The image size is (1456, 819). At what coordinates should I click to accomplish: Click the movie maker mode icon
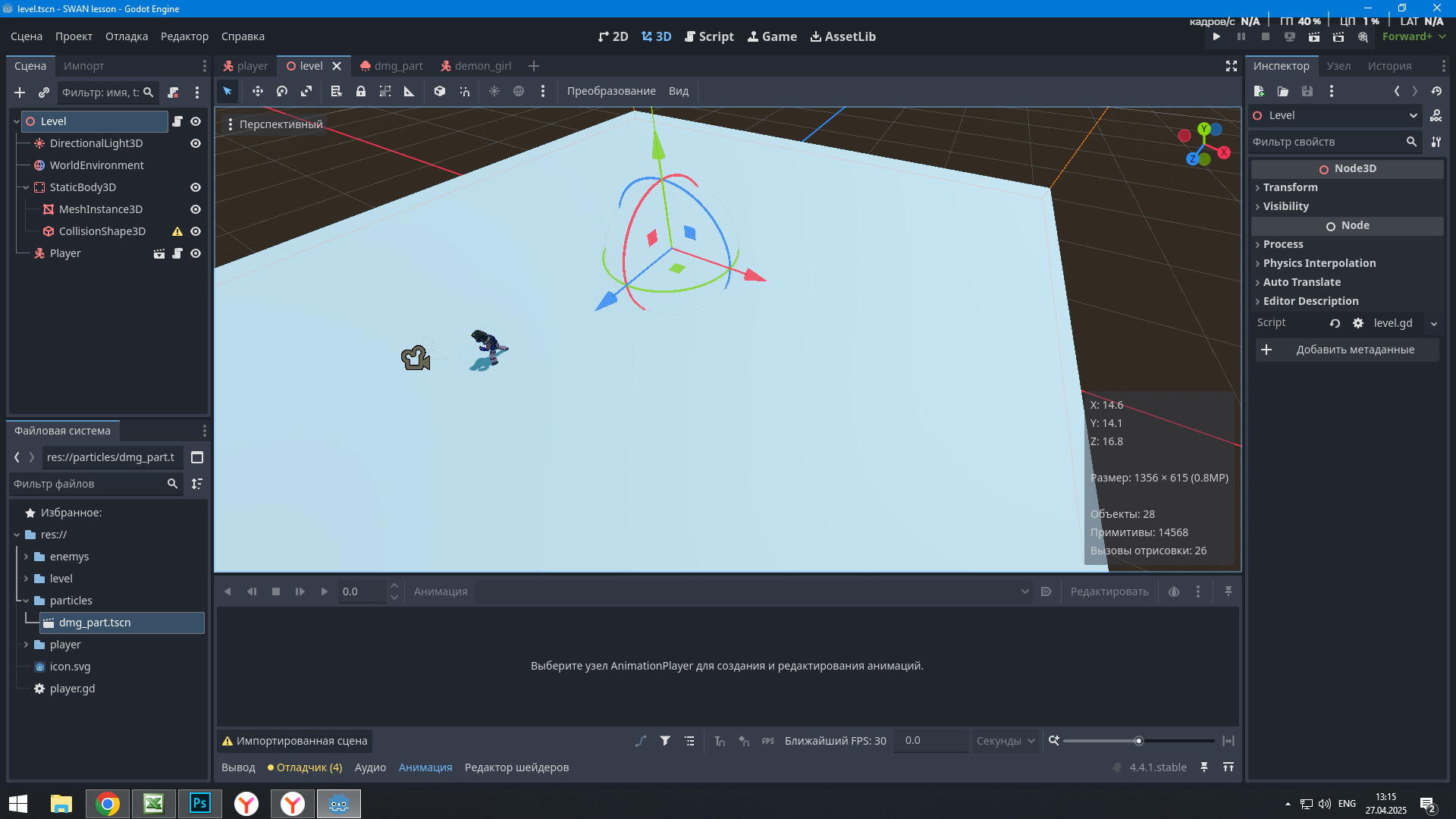tap(1363, 36)
